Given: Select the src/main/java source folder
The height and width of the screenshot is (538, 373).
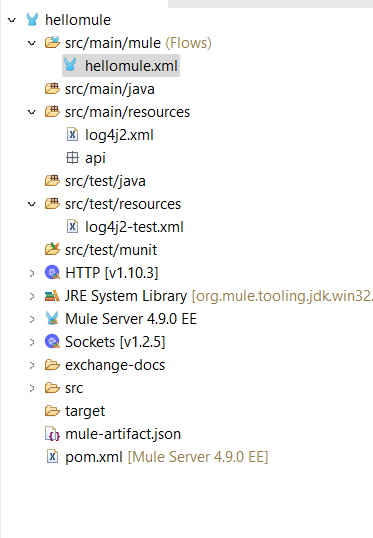Looking at the screenshot, I should [x=109, y=89].
